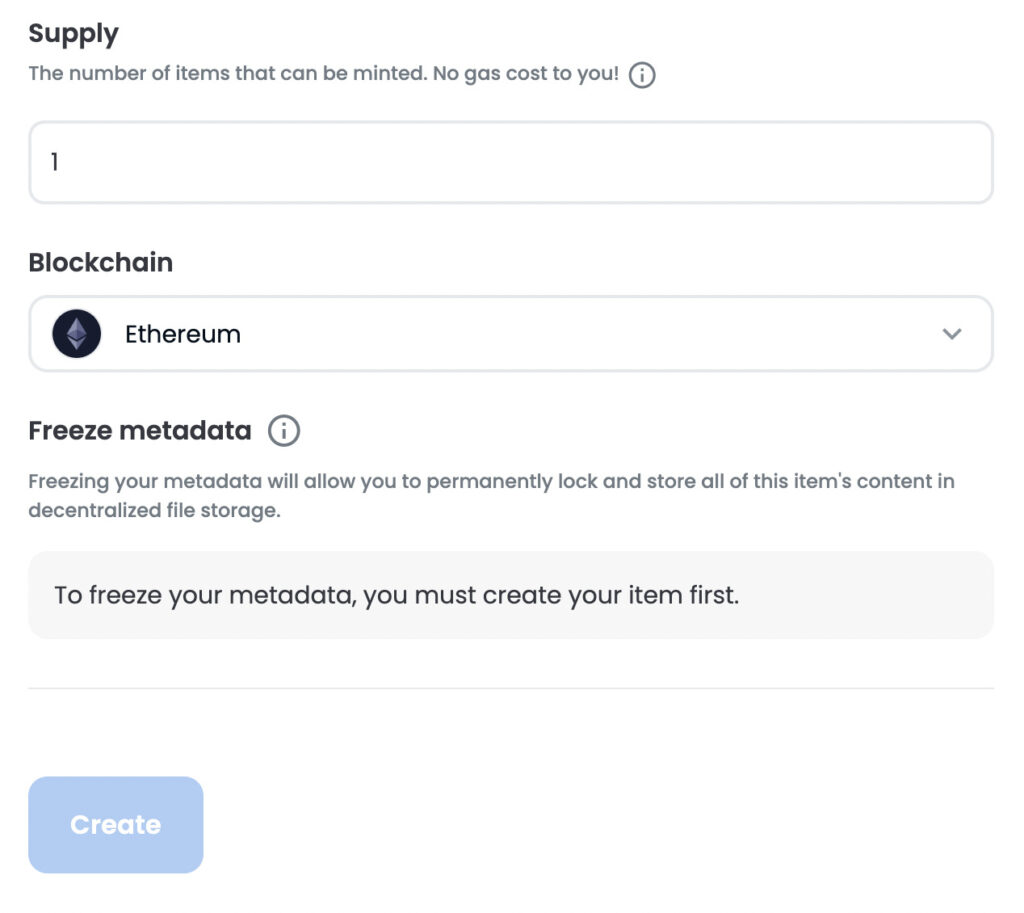1024x913 pixels.
Task: Click 'No gas cost to you!' text
Action: pyautogui.click(x=526, y=75)
